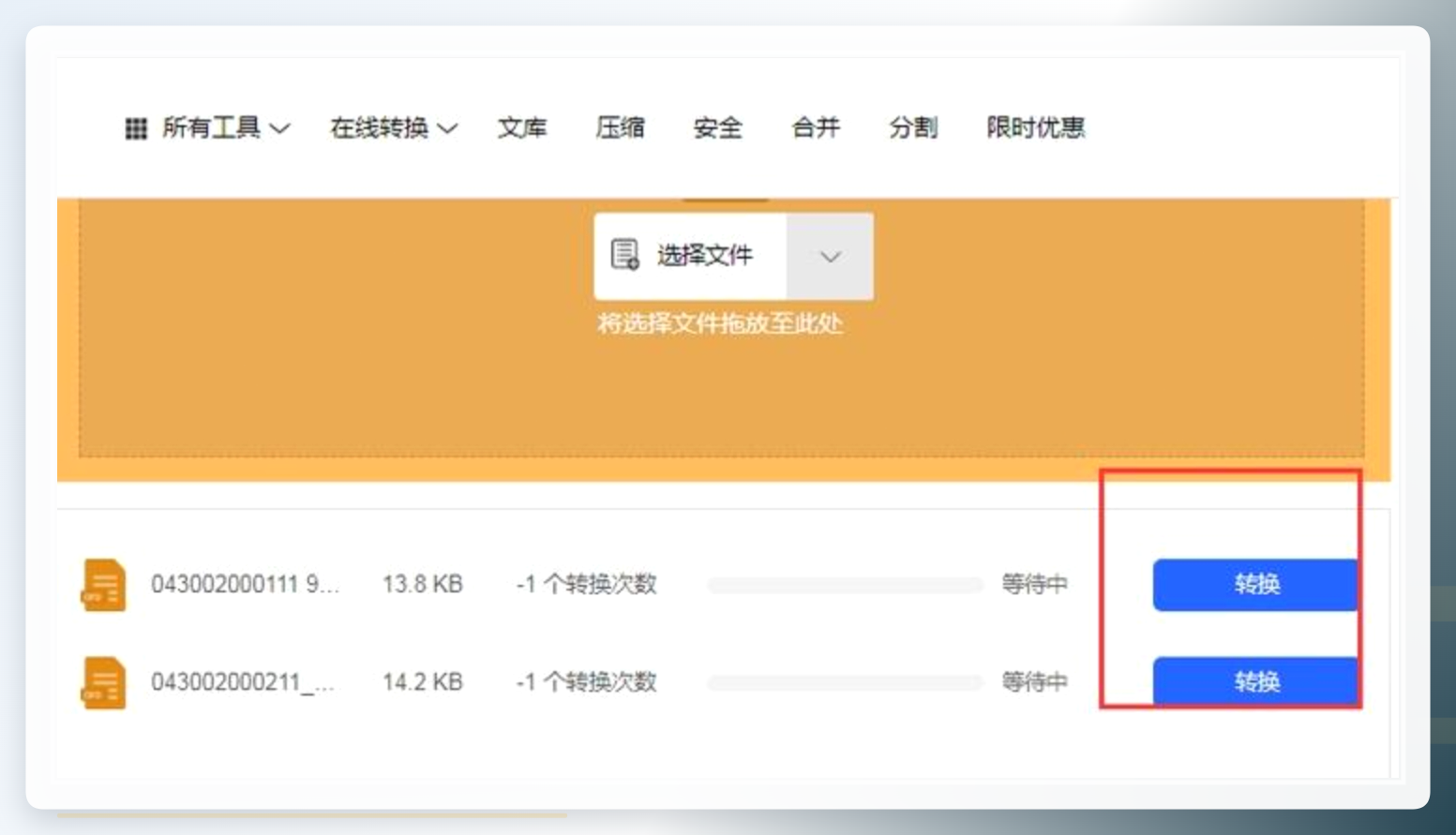
Task: Click 等待中 status in 13.8 KB row
Action: click(1034, 584)
